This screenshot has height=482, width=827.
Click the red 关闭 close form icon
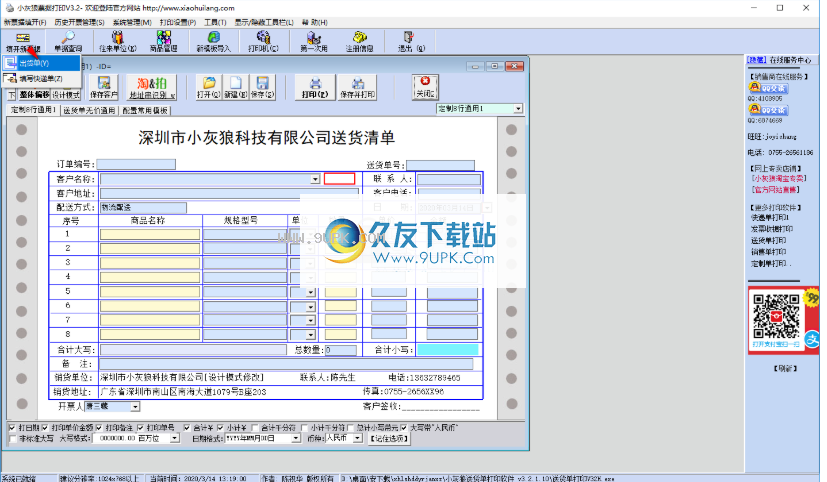[x=425, y=87]
